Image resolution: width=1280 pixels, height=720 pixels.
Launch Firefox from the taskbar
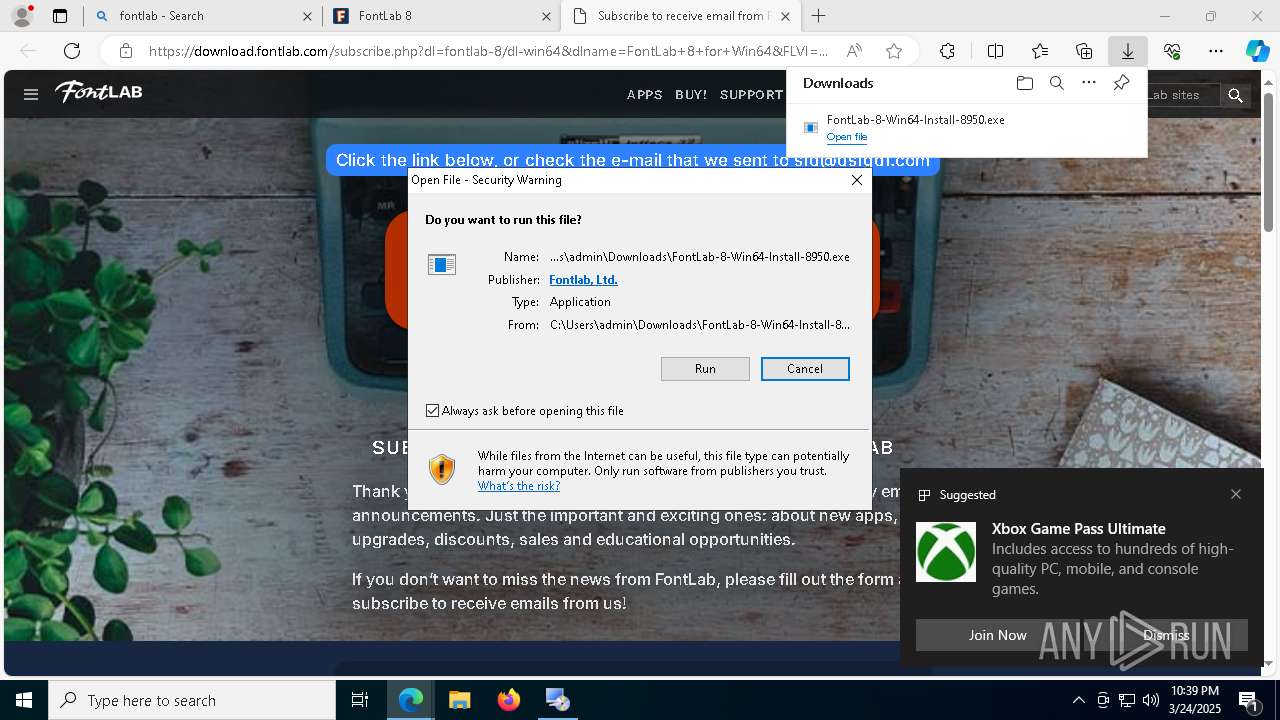[509, 700]
